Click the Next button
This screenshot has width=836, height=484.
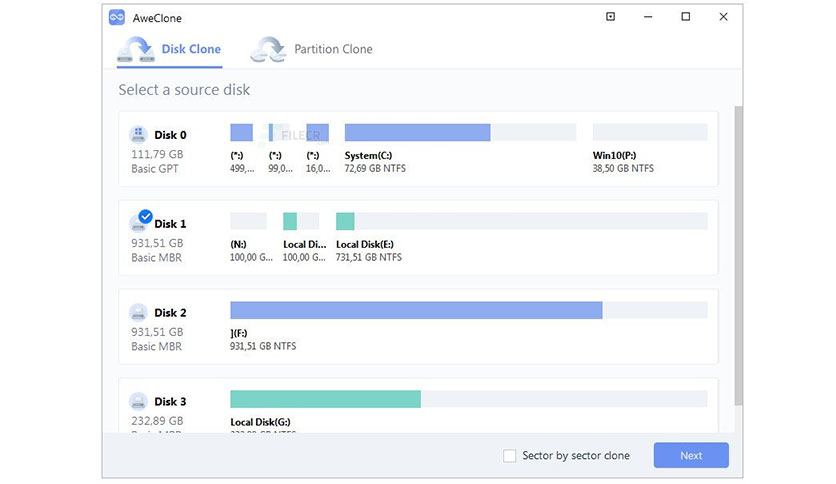(x=691, y=455)
